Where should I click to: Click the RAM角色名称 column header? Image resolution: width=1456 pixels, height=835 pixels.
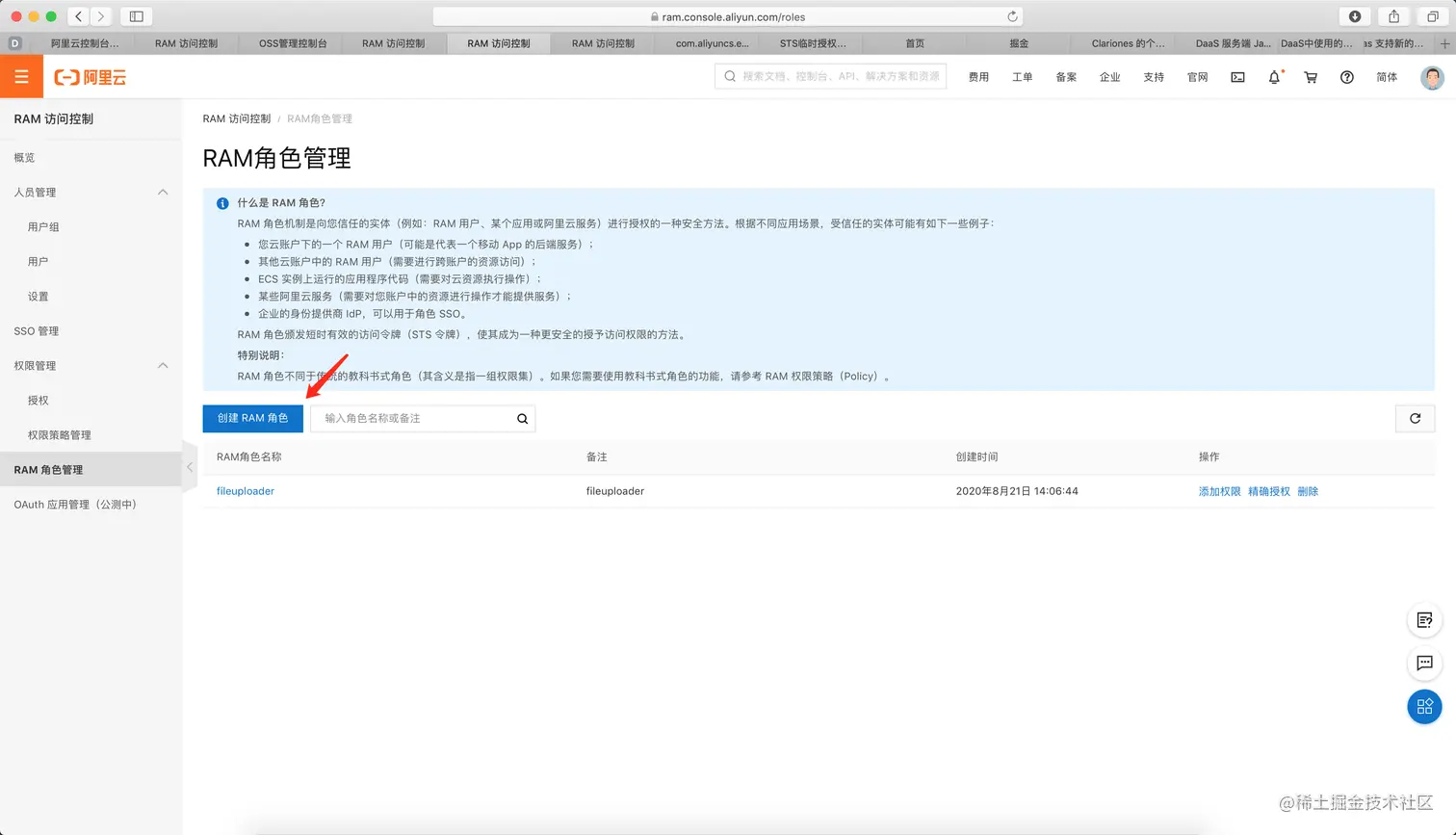(x=248, y=457)
